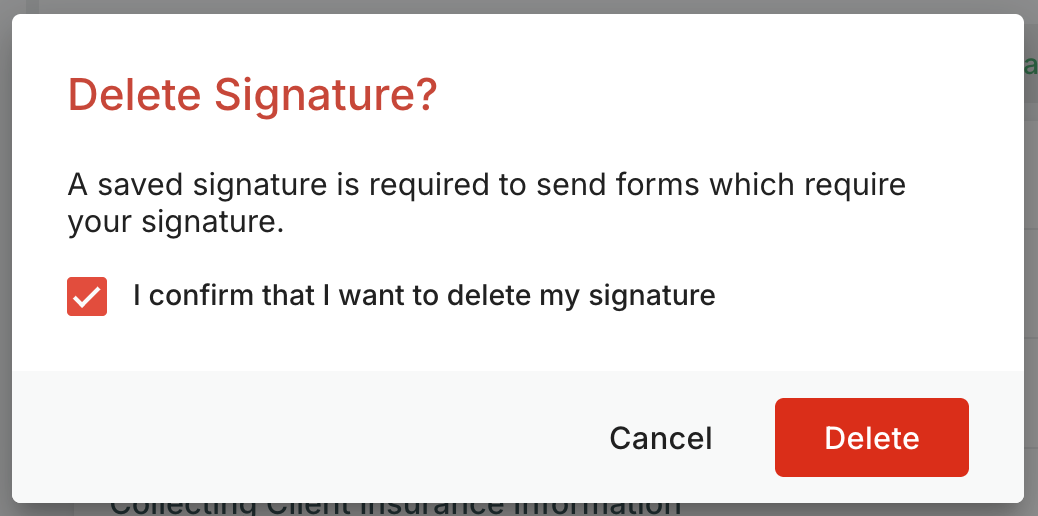Click the green text behind the dialog's top-right corner

[1030, 66]
